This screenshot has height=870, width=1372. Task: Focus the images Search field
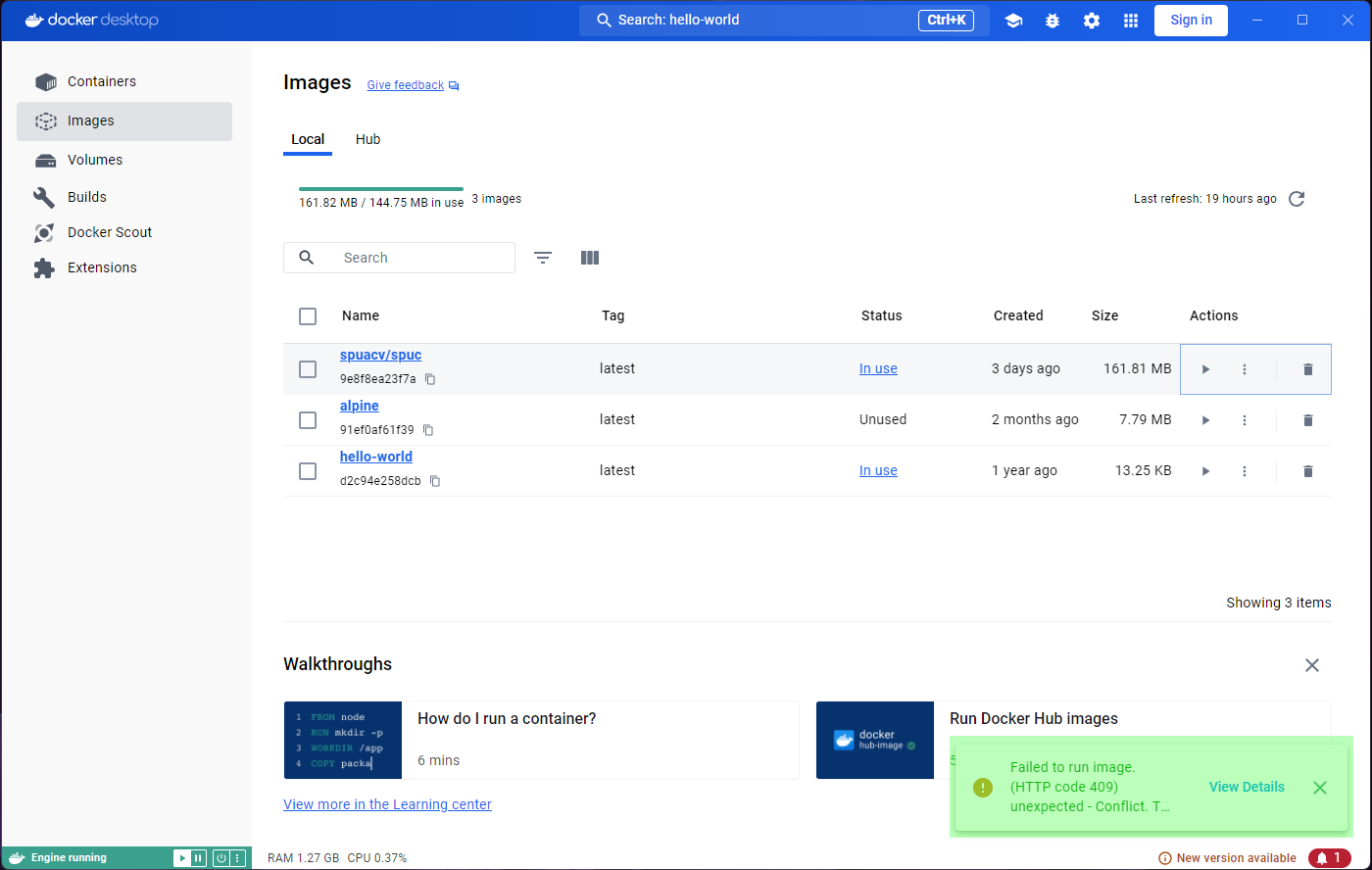(x=399, y=258)
